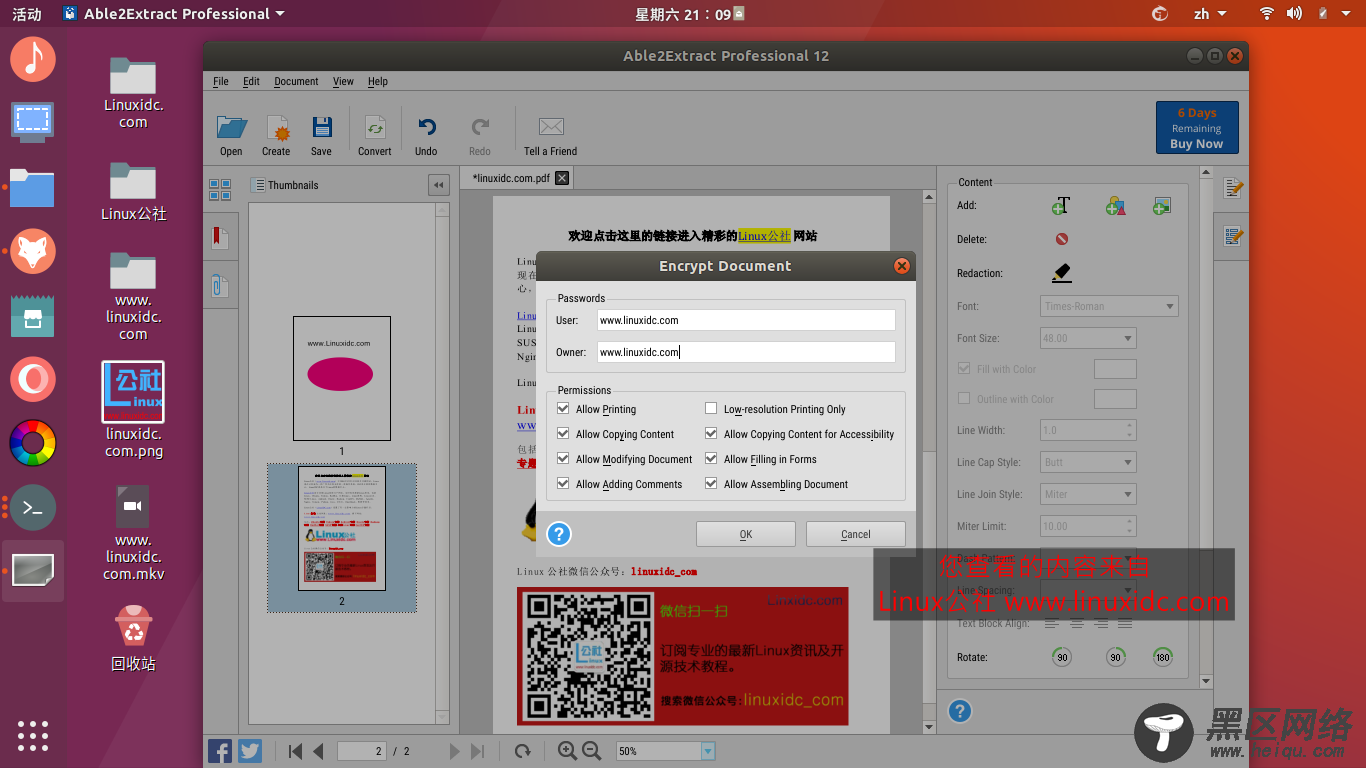Select page 1 thumbnail
Image resolution: width=1366 pixels, height=768 pixels.
tap(342, 378)
